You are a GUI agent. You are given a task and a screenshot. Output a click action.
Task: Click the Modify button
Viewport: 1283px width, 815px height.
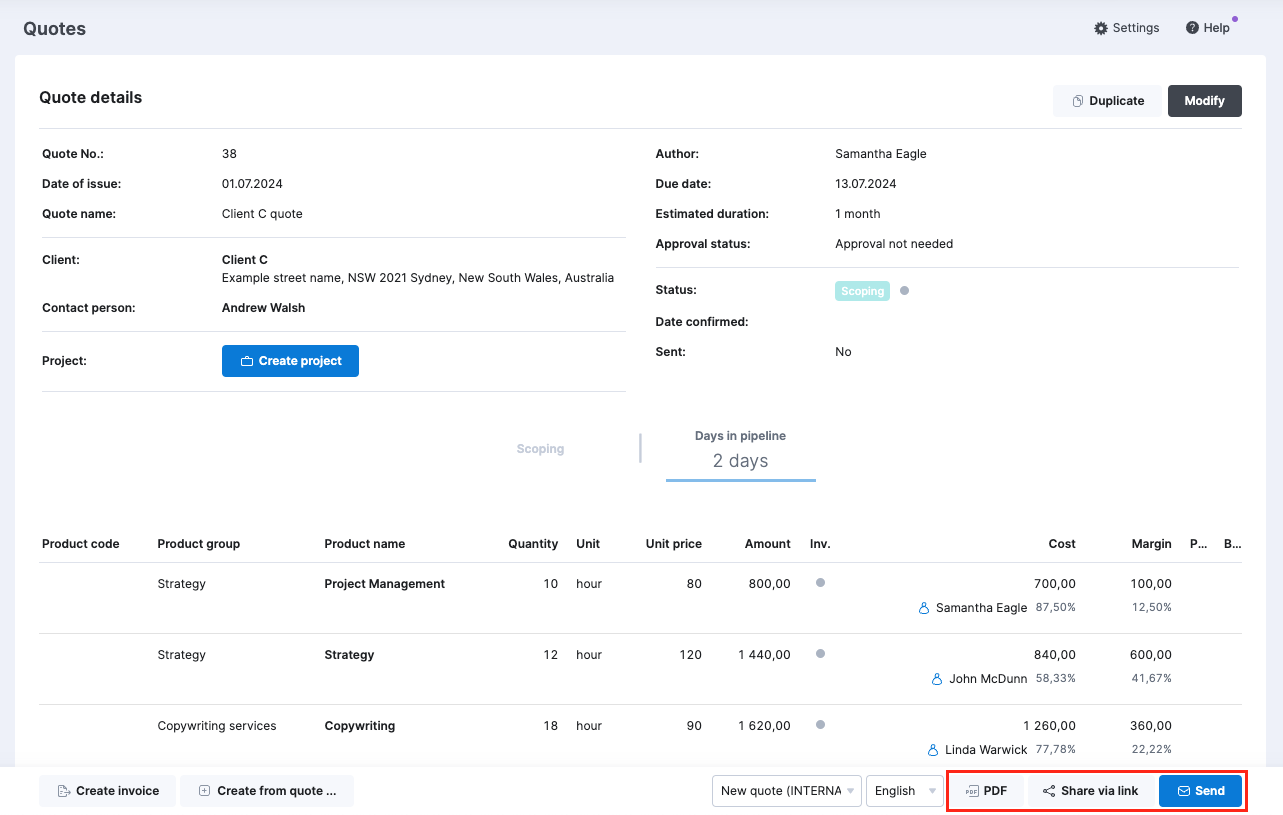click(1204, 101)
